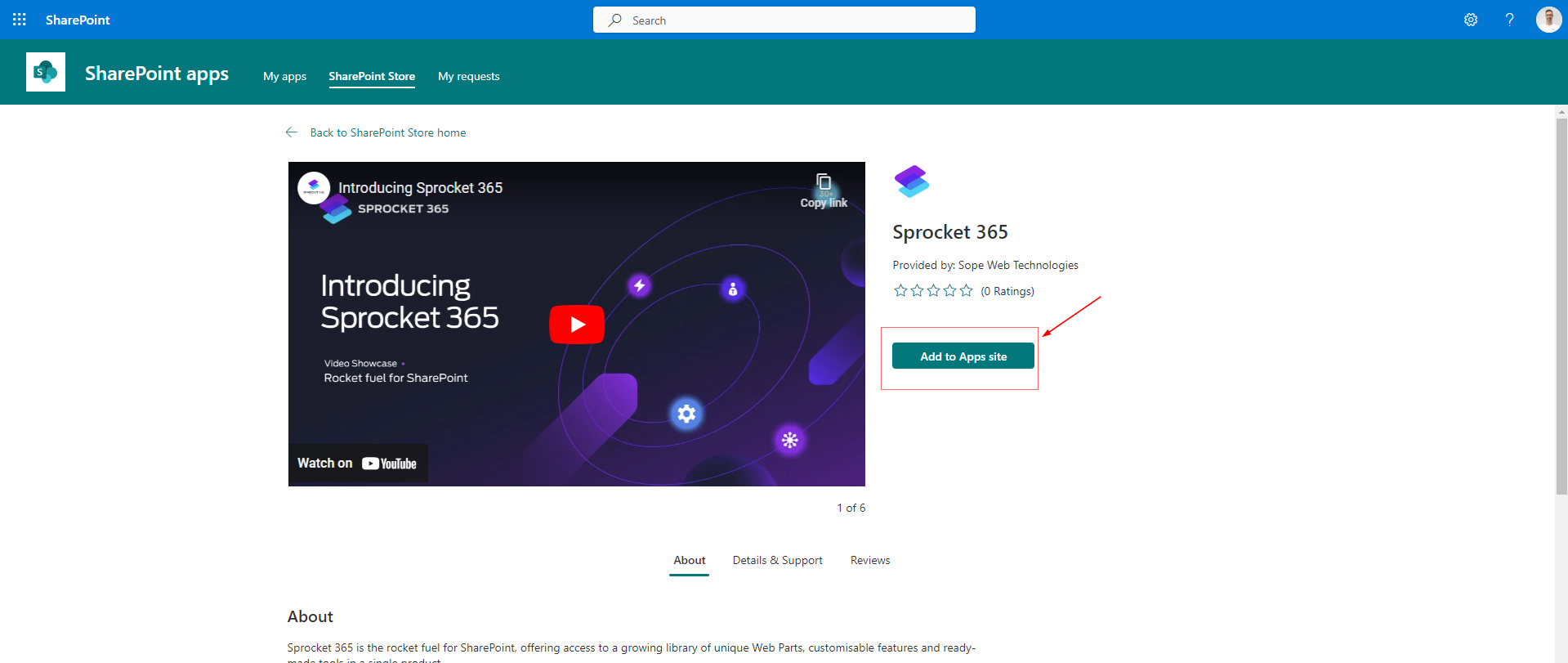Click the fifth rating star
1568x663 pixels.
click(966, 290)
